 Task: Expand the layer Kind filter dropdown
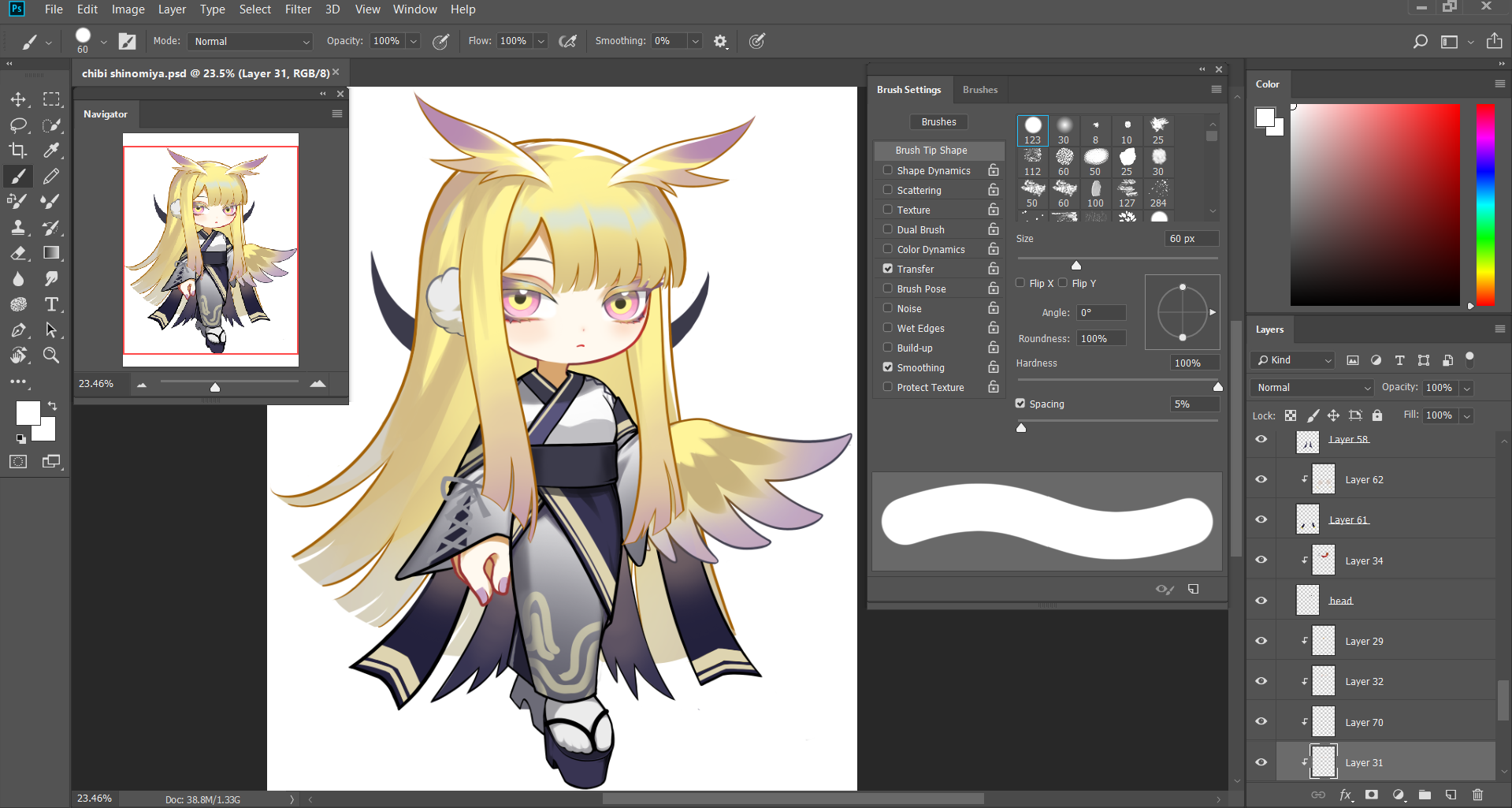tap(1294, 360)
